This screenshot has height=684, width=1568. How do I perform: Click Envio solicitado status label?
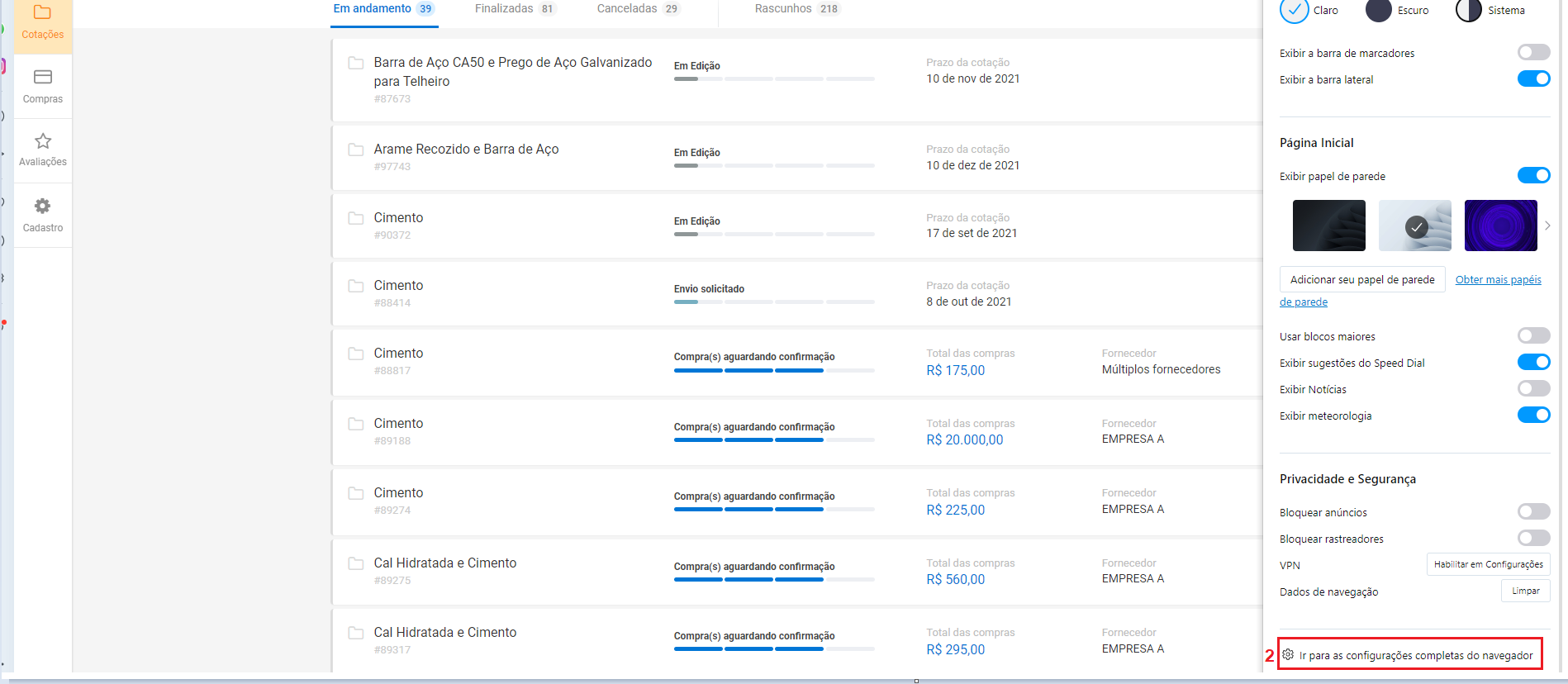coord(709,289)
